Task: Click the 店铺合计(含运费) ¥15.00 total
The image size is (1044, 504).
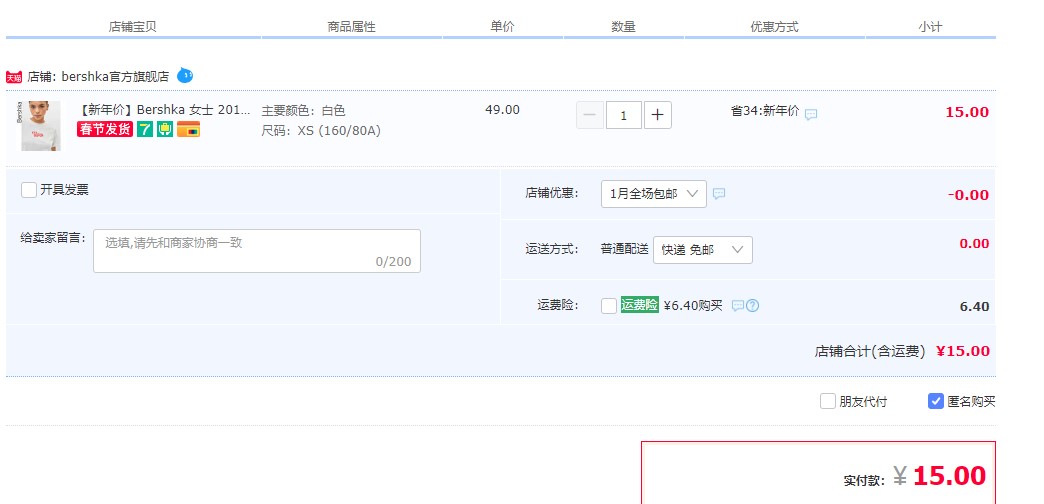Action: pos(902,351)
